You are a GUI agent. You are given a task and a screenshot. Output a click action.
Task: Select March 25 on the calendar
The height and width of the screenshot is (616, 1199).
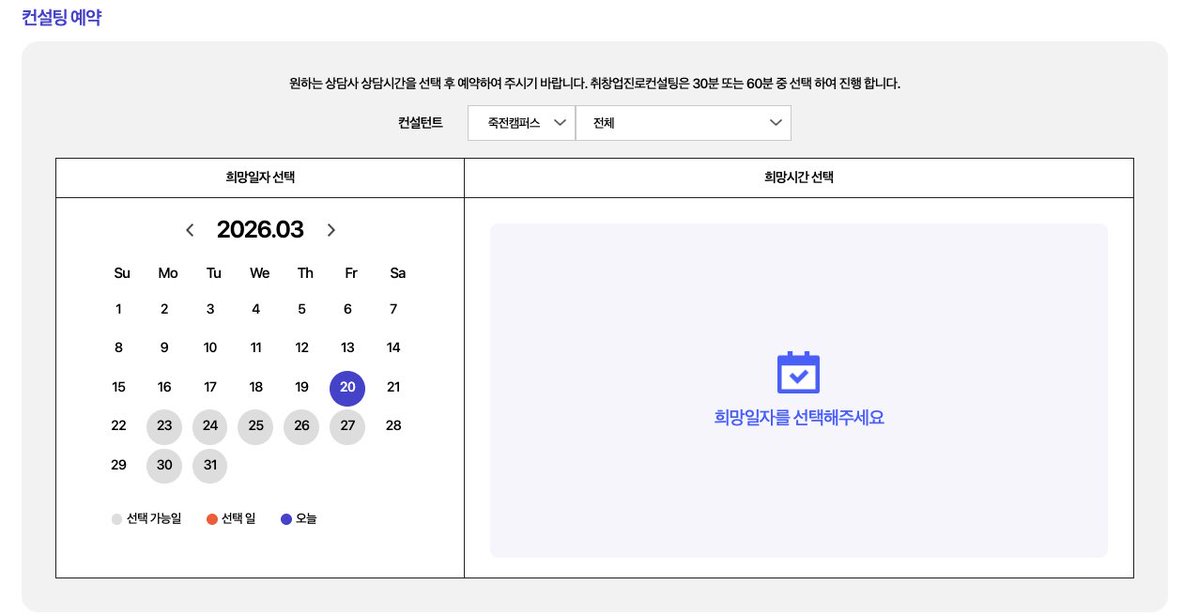tap(256, 426)
